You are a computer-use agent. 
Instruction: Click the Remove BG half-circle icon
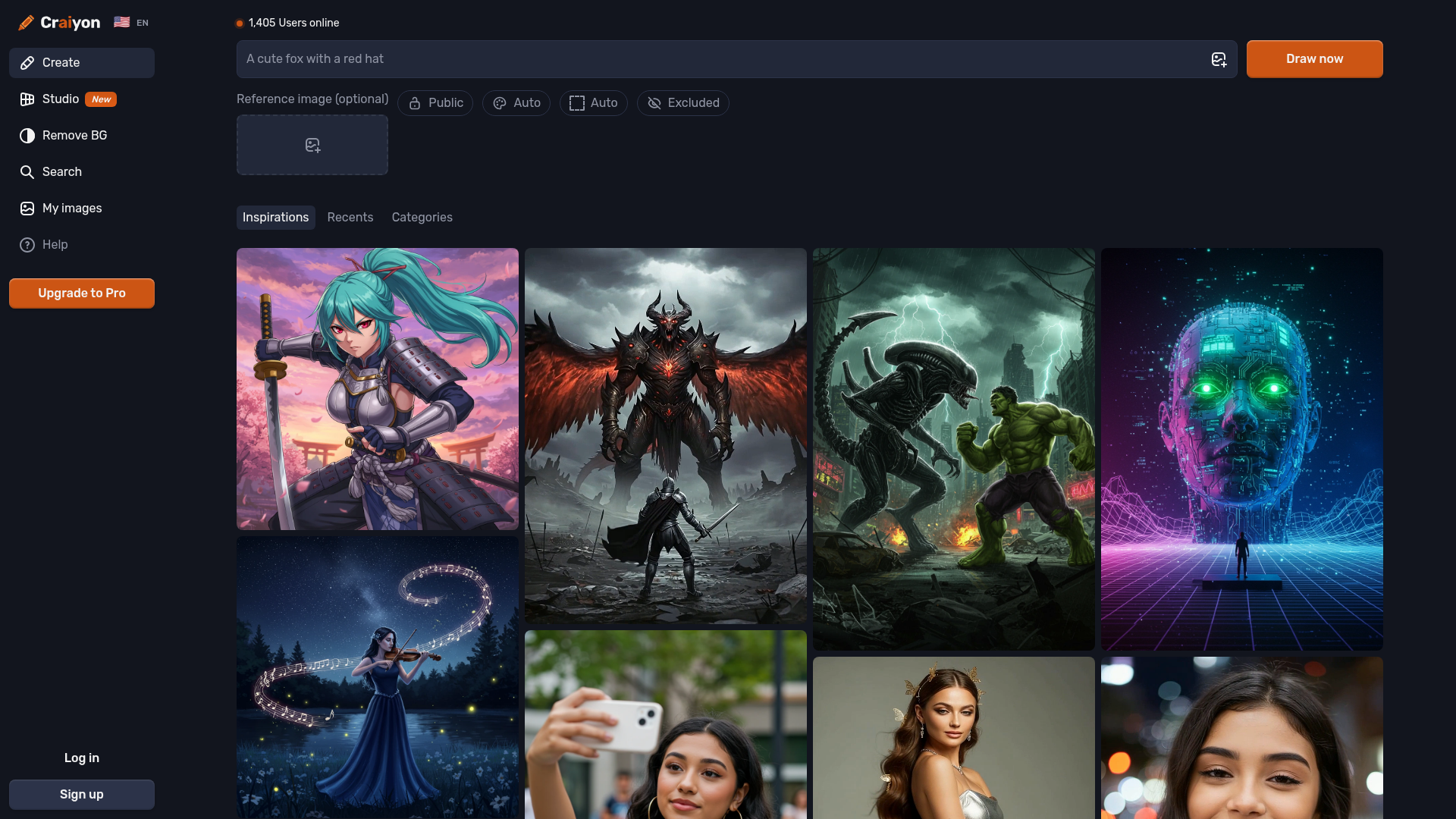click(x=27, y=136)
